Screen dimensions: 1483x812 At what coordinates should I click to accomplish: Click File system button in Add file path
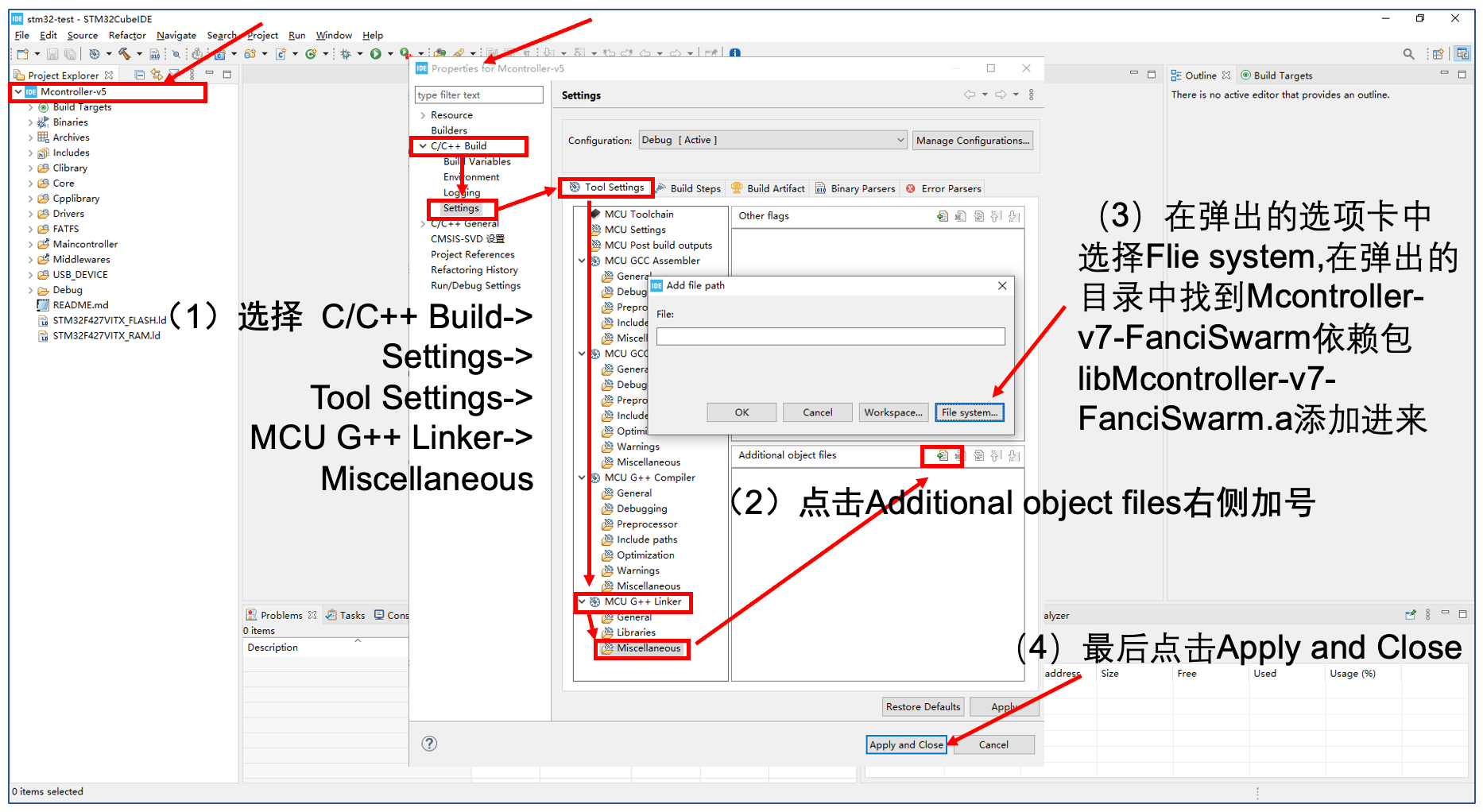970,412
